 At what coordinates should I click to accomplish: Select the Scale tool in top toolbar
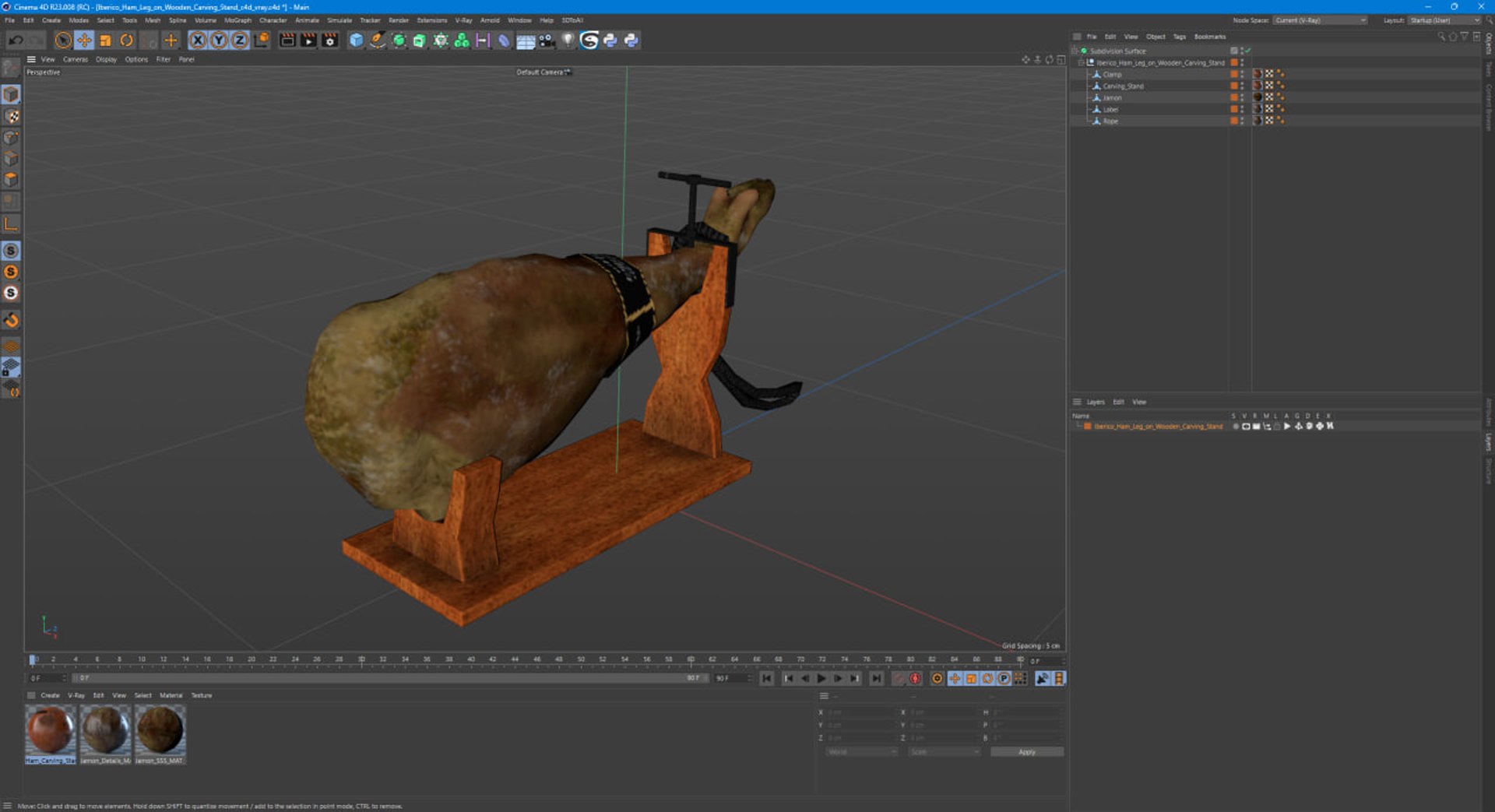click(105, 40)
